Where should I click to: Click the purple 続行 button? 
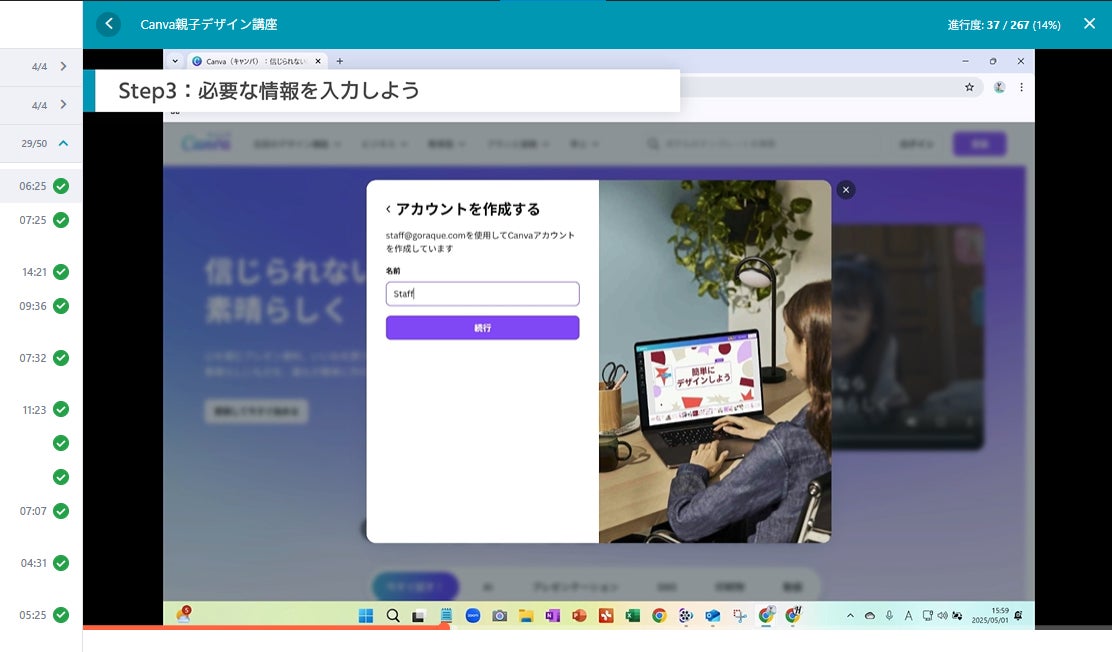[482, 328]
